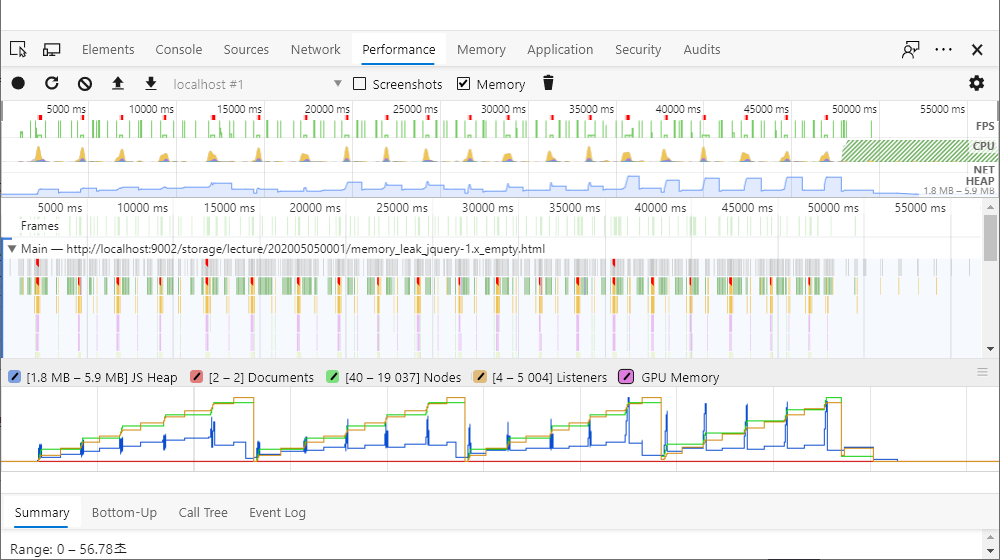Switch to the Console tab

click(179, 49)
